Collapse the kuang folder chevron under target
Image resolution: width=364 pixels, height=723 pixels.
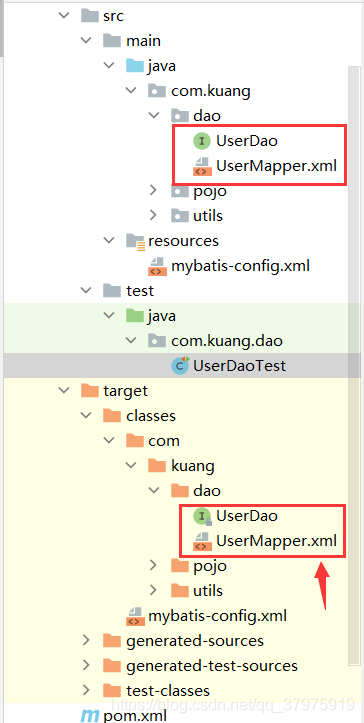point(131,466)
